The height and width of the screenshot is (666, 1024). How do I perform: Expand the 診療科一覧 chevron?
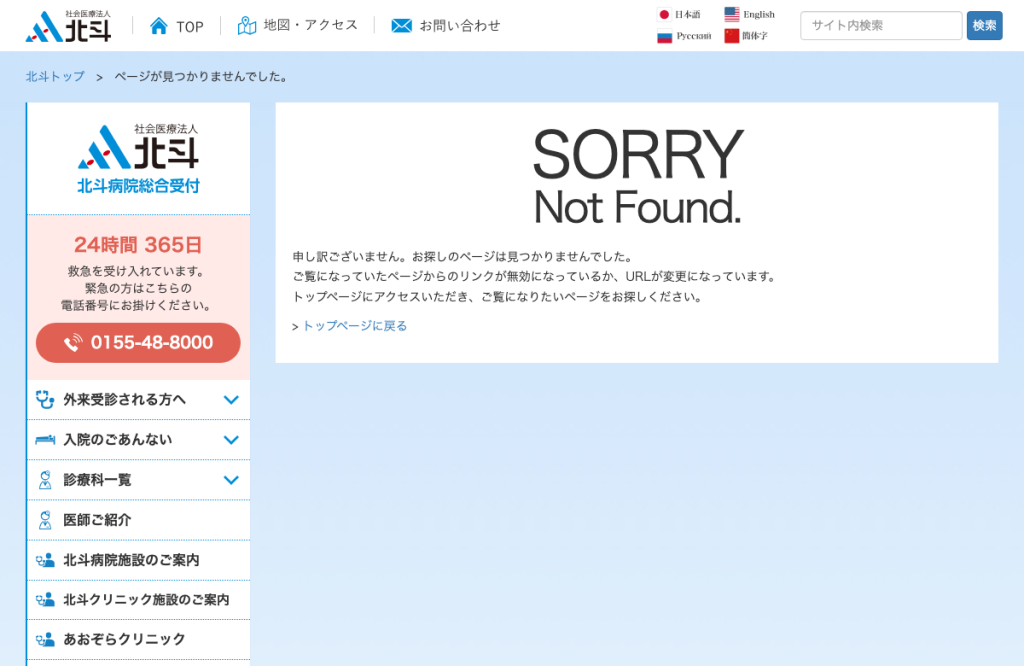coord(231,480)
